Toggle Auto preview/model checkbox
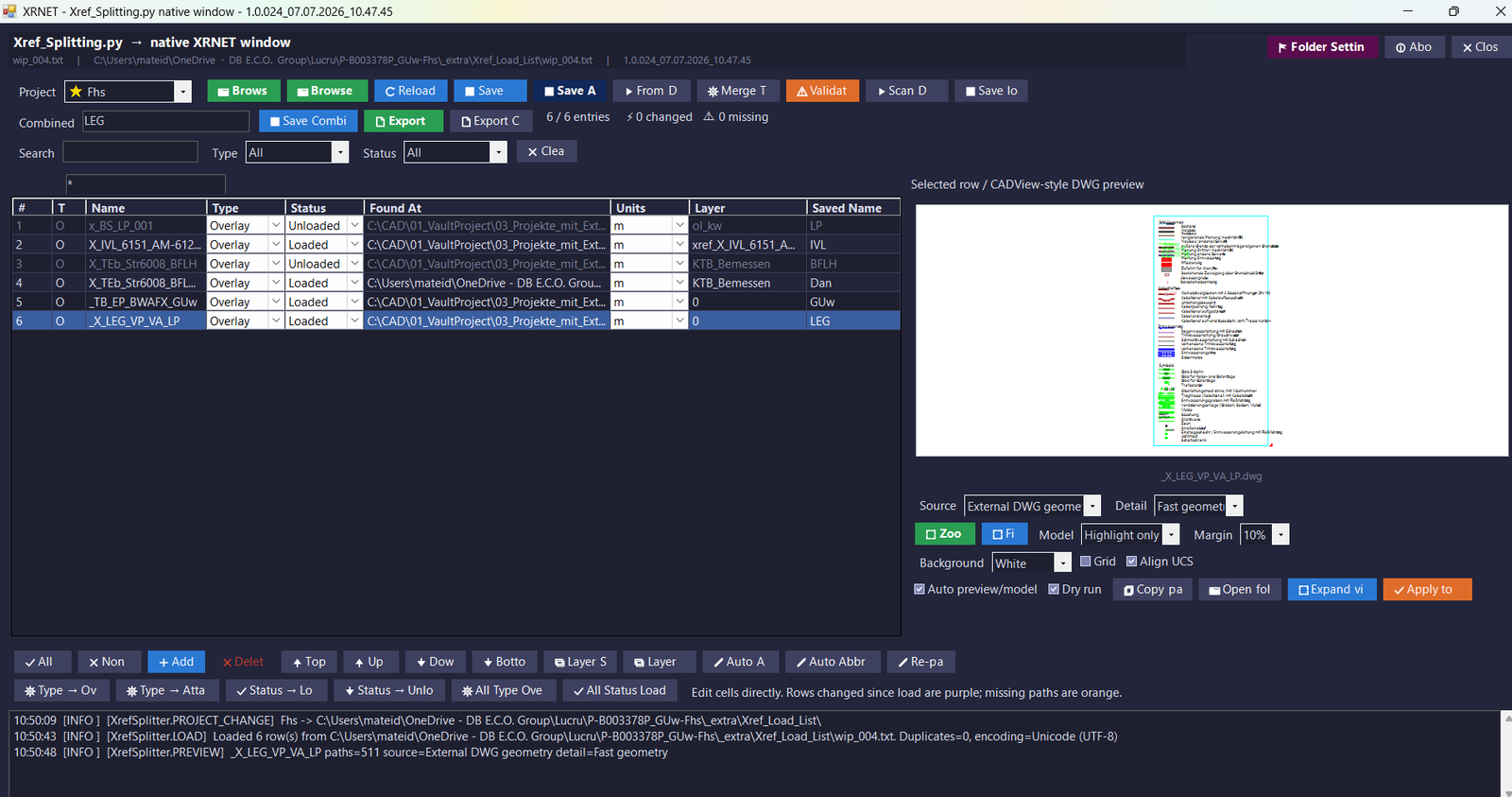Image resolution: width=1512 pixels, height=797 pixels. tap(919, 589)
